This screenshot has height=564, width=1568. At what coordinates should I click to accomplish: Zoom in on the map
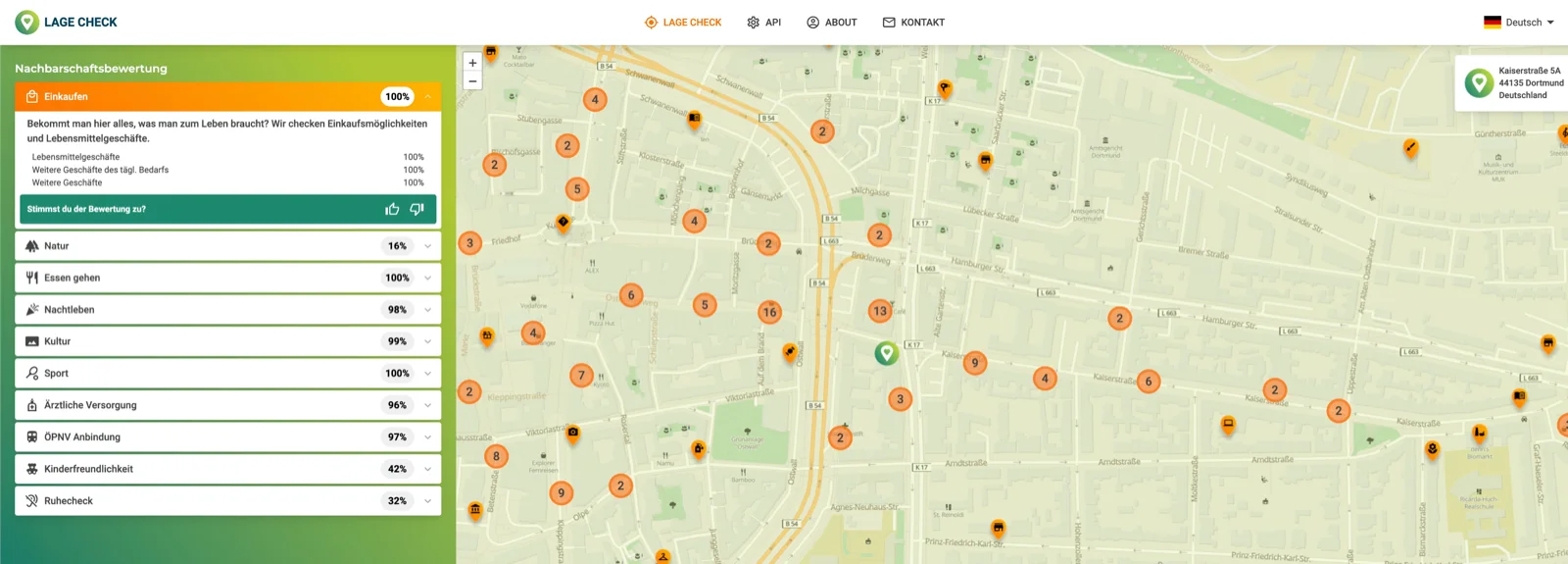click(x=472, y=63)
